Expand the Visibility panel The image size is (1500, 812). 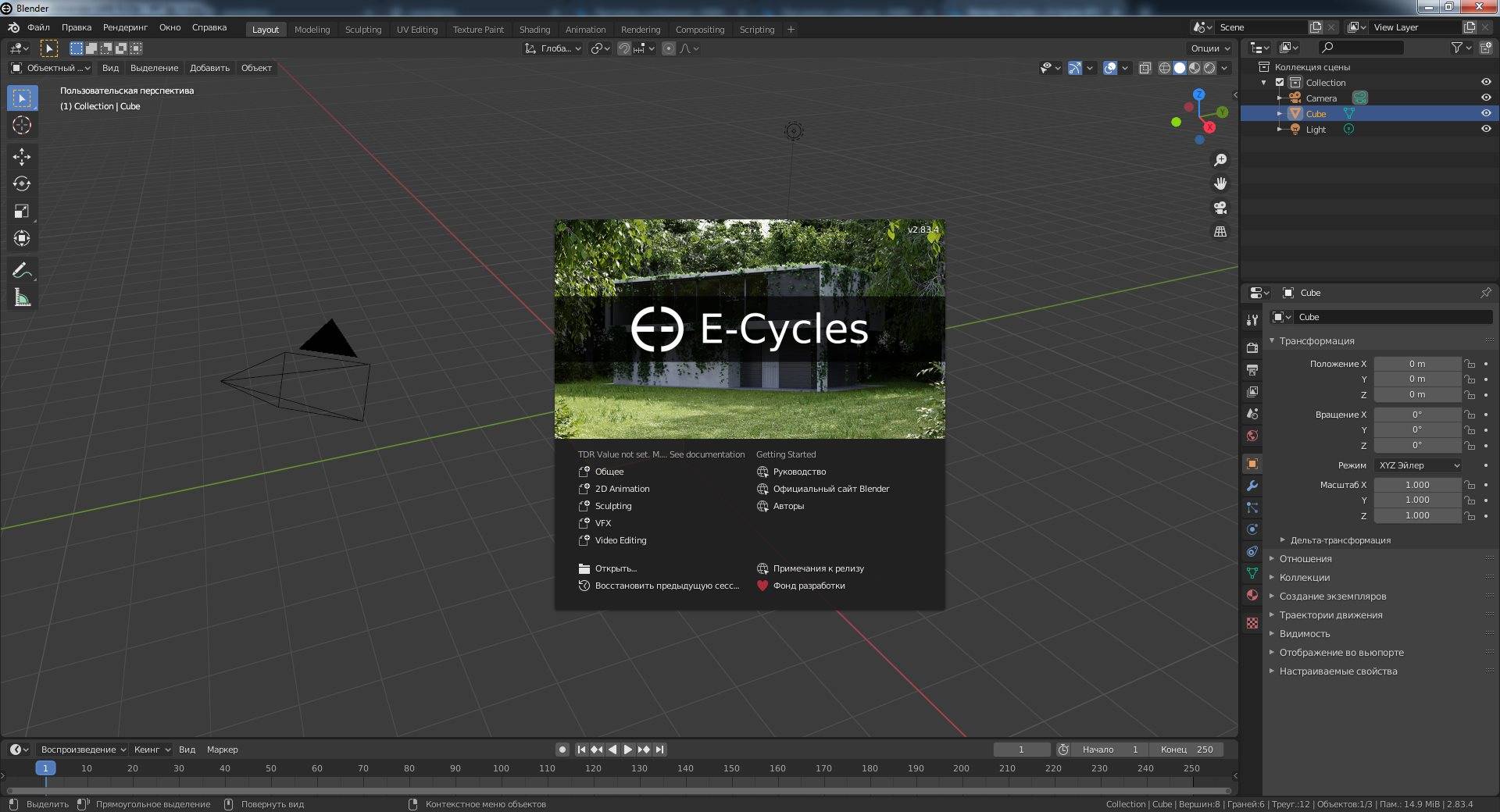(x=1304, y=634)
